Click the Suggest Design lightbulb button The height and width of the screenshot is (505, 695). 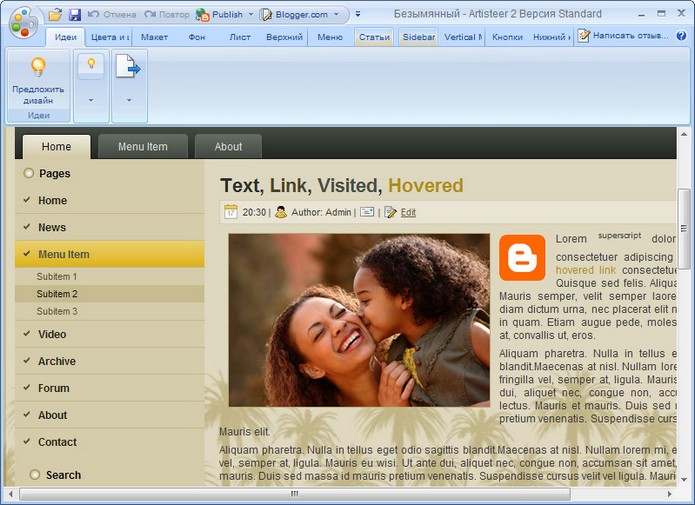point(38,79)
